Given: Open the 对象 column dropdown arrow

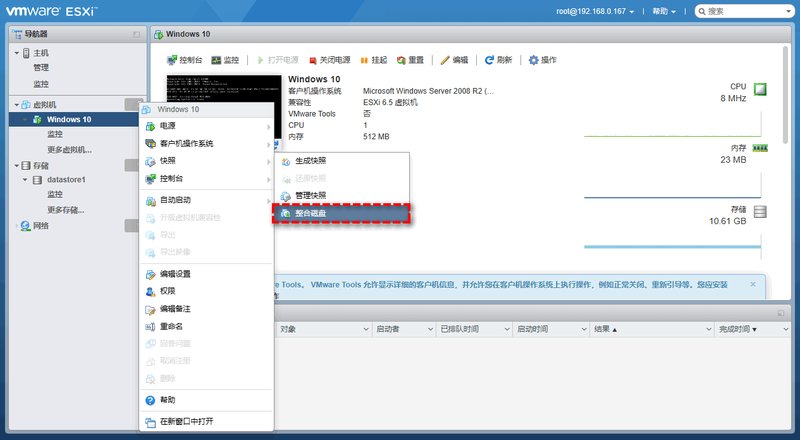Looking at the screenshot, I should tap(366, 330).
